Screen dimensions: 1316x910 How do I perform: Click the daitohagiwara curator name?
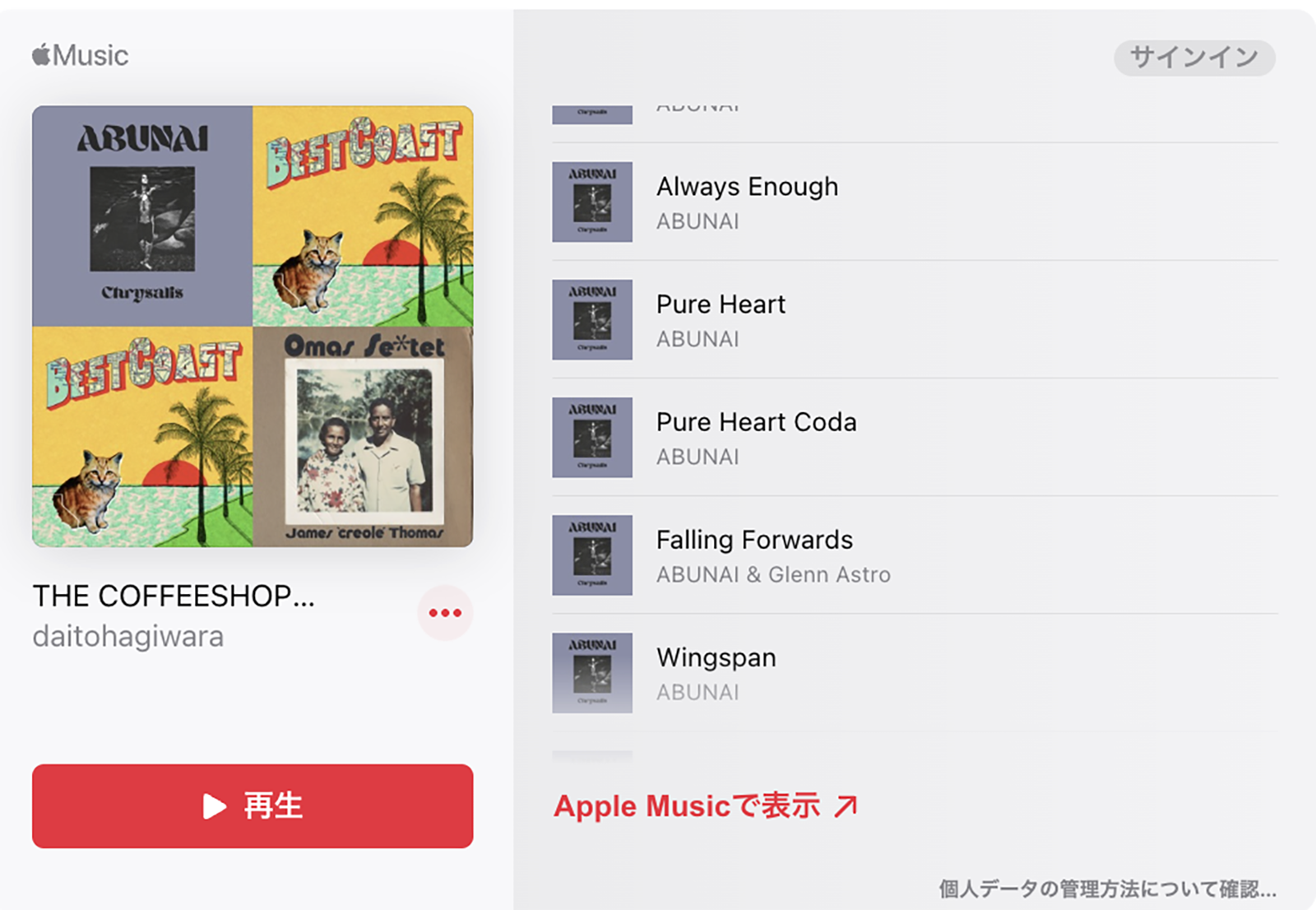click(x=127, y=637)
